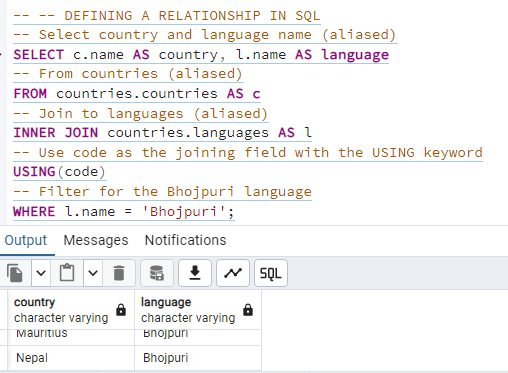Click the 'Use code as the joining field' comment
This screenshot has width=508, height=373.
248,153
